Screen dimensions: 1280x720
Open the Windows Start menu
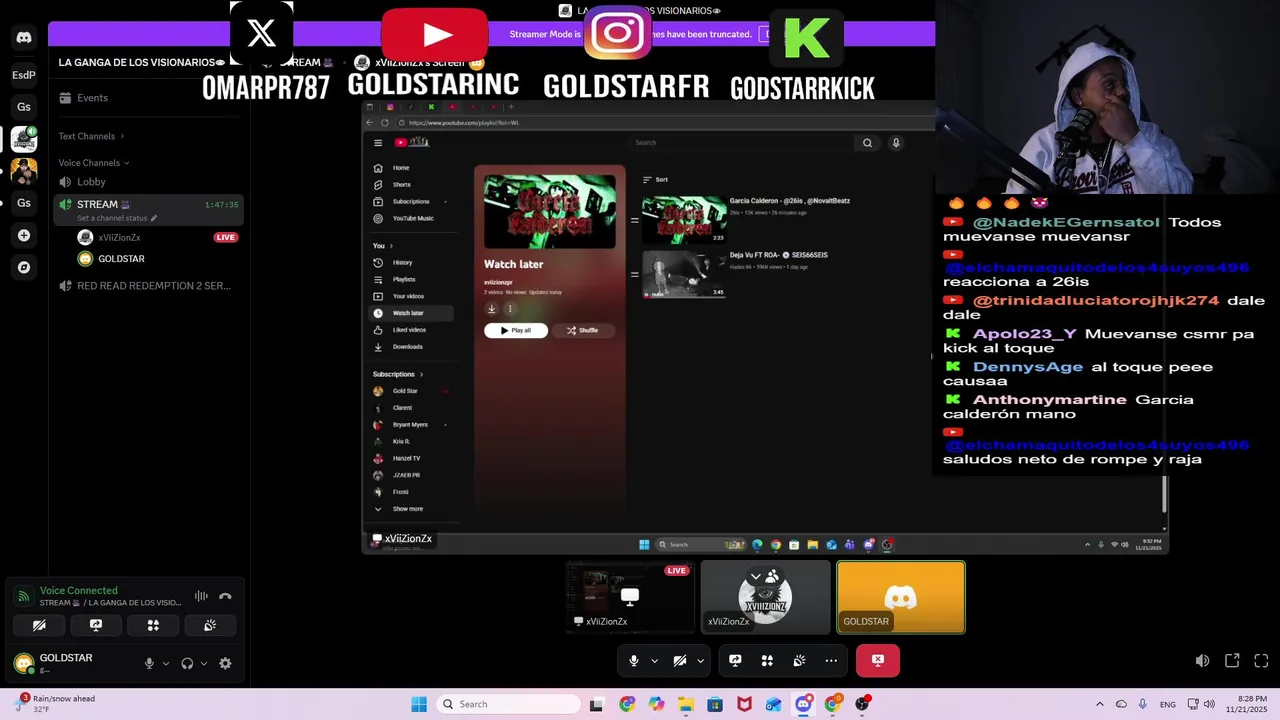tap(419, 704)
